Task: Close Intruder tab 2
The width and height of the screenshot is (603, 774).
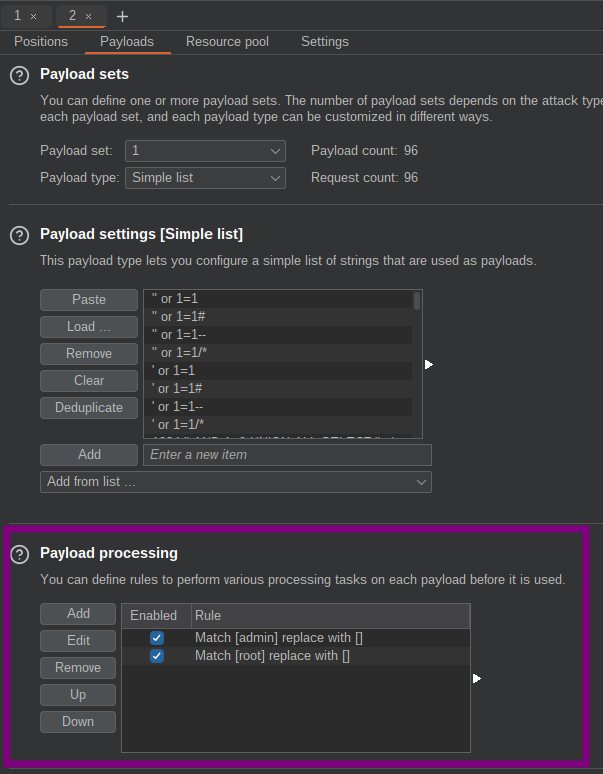Action: [x=88, y=16]
